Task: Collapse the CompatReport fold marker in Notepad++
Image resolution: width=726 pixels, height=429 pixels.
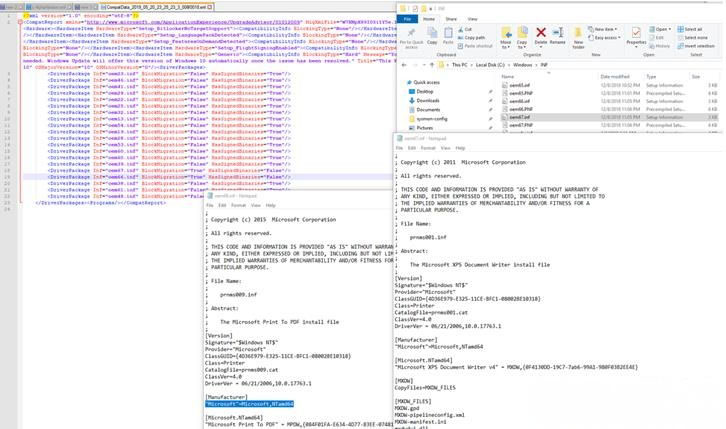Action: [x=20, y=22]
